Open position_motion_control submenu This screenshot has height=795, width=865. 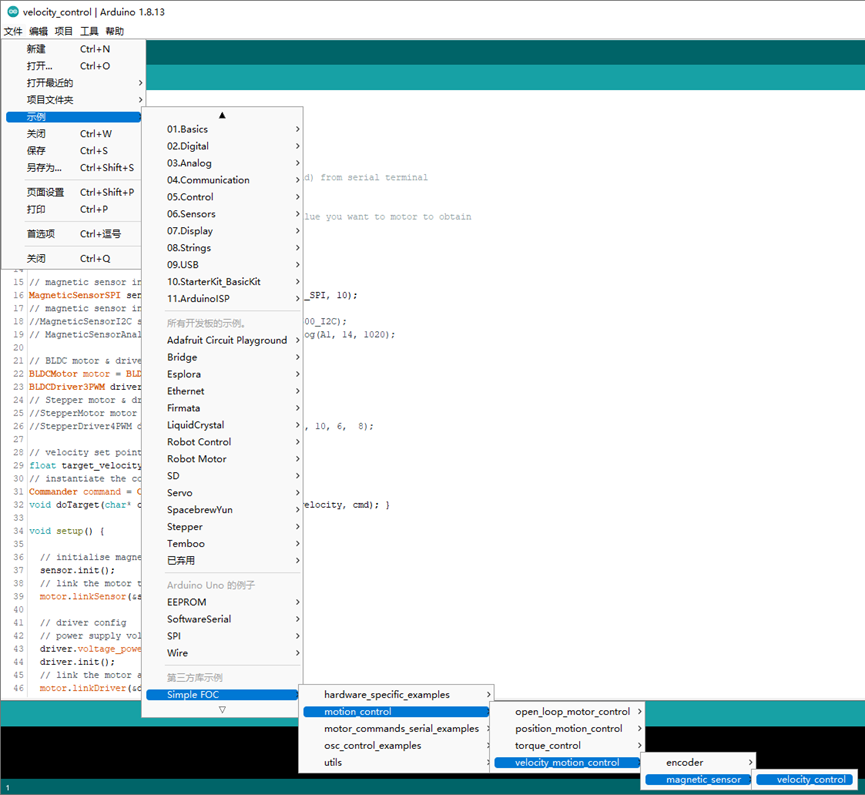coord(568,729)
